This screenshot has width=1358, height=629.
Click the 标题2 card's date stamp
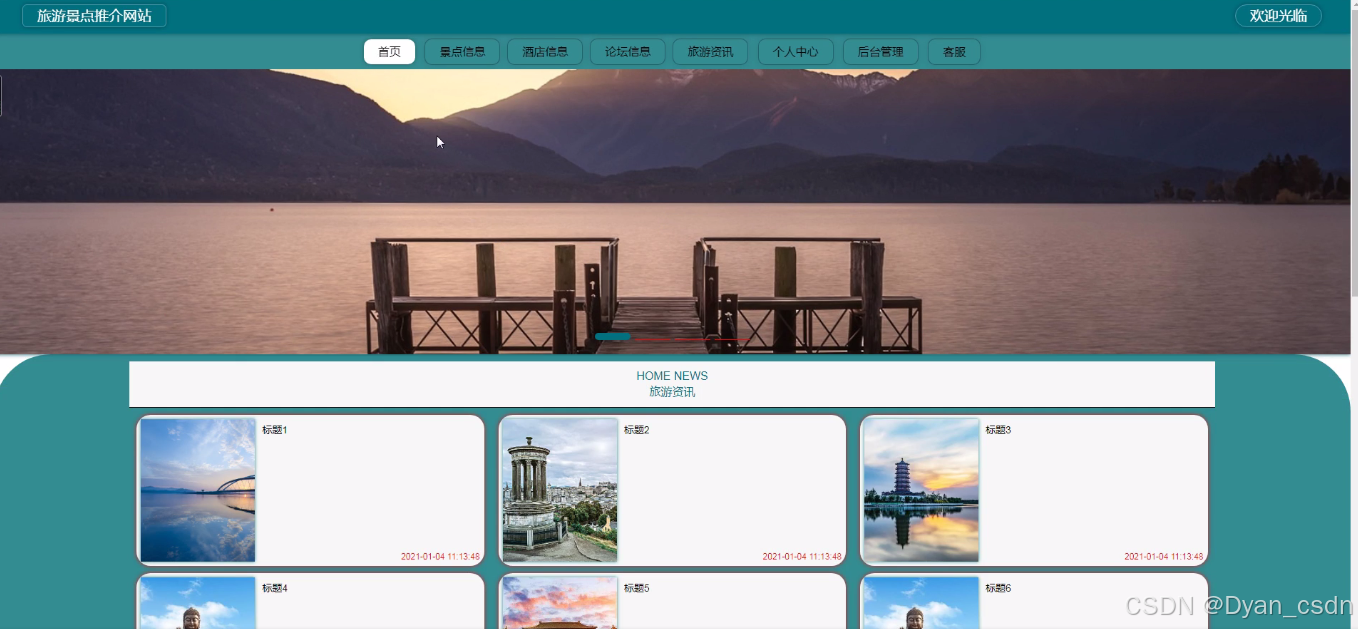pyautogui.click(x=802, y=557)
